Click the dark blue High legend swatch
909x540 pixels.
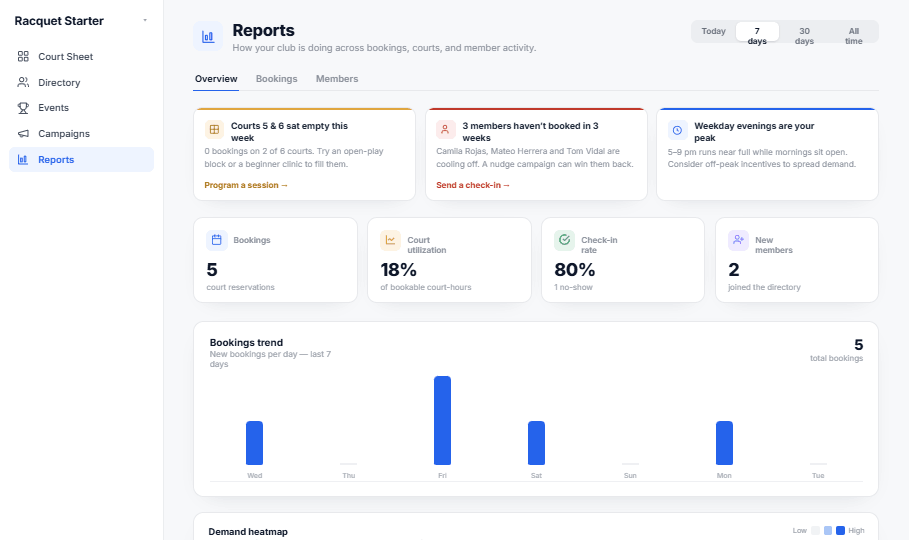[840, 530]
